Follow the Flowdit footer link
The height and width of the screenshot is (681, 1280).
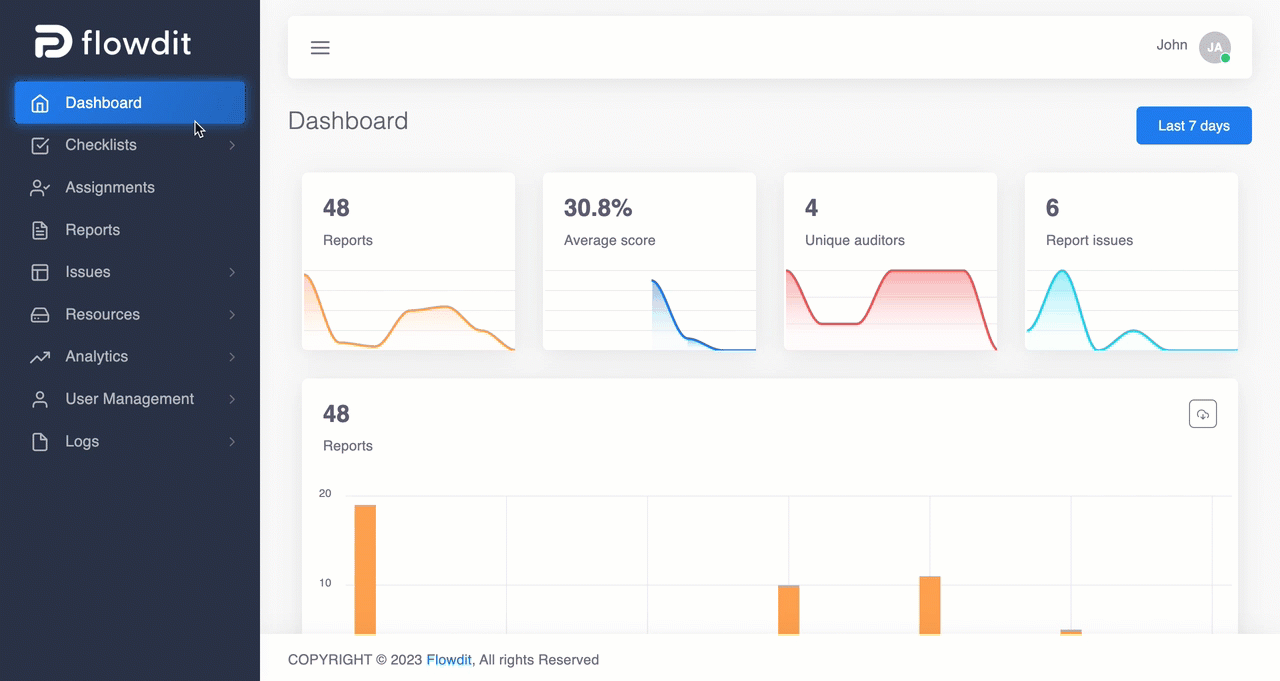tap(449, 660)
